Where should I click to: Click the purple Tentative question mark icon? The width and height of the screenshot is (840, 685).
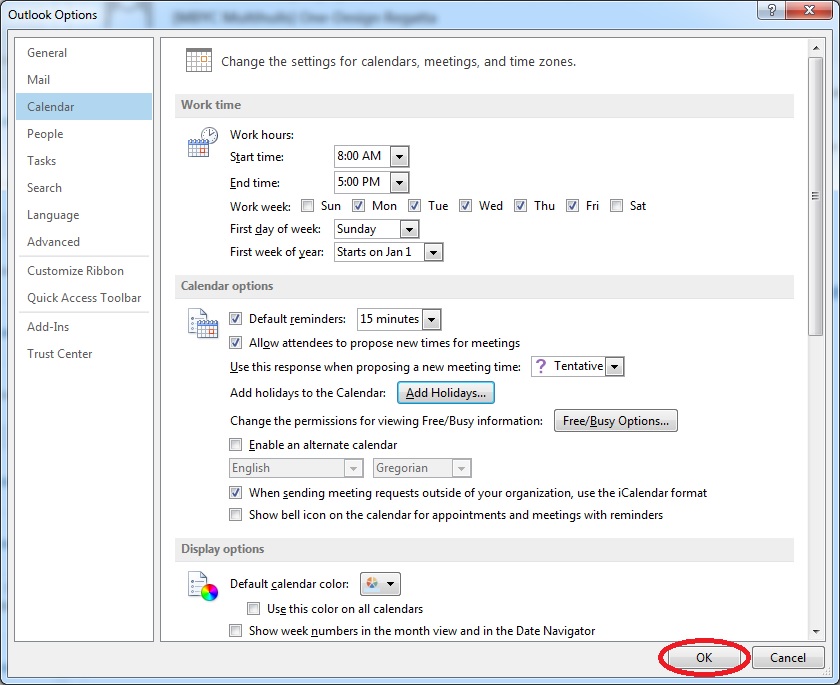(x=541, y=366)
